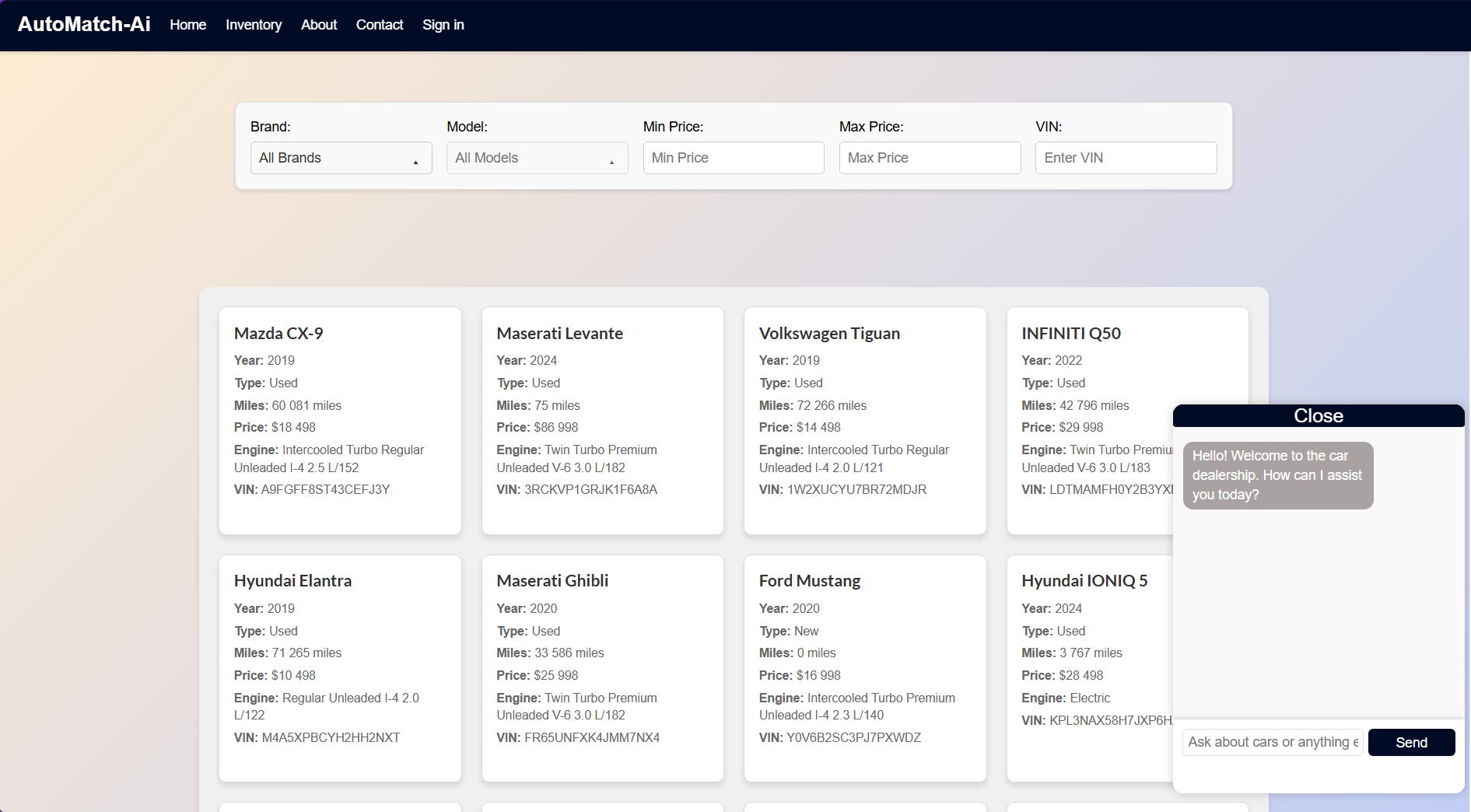Image resolution: width=1471 pixels, height=812 pixels.
Task: Send the chat message
Action: click(1411, 742)
